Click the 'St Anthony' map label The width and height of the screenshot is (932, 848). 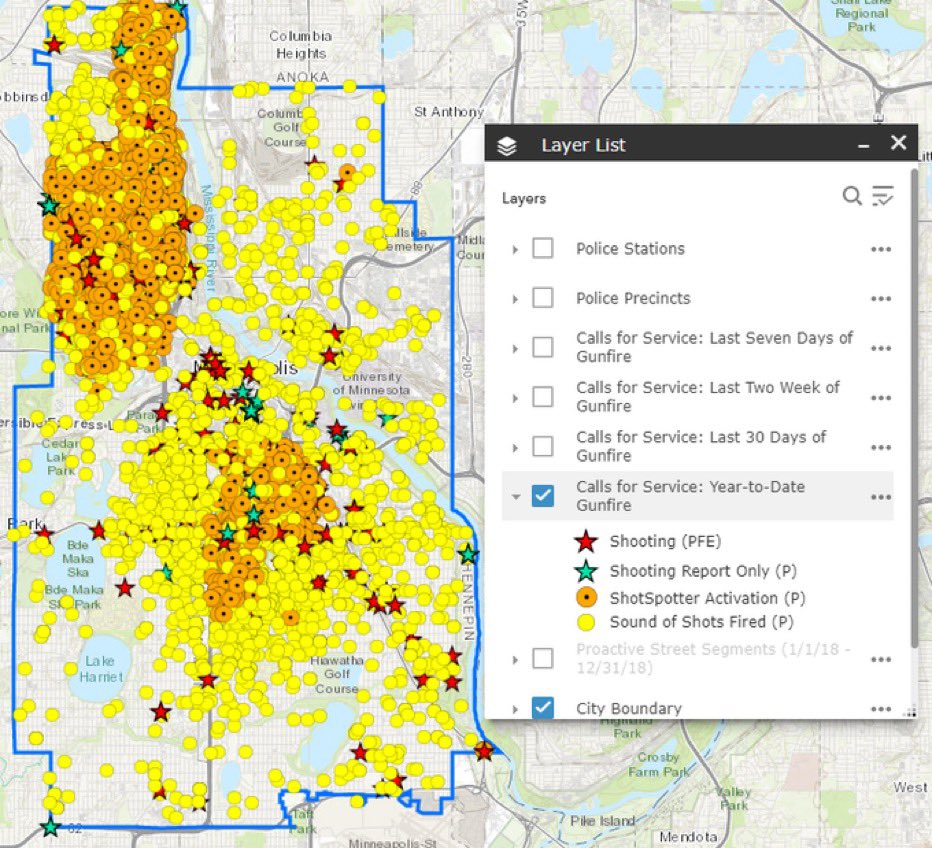click(x=449, y=112)
